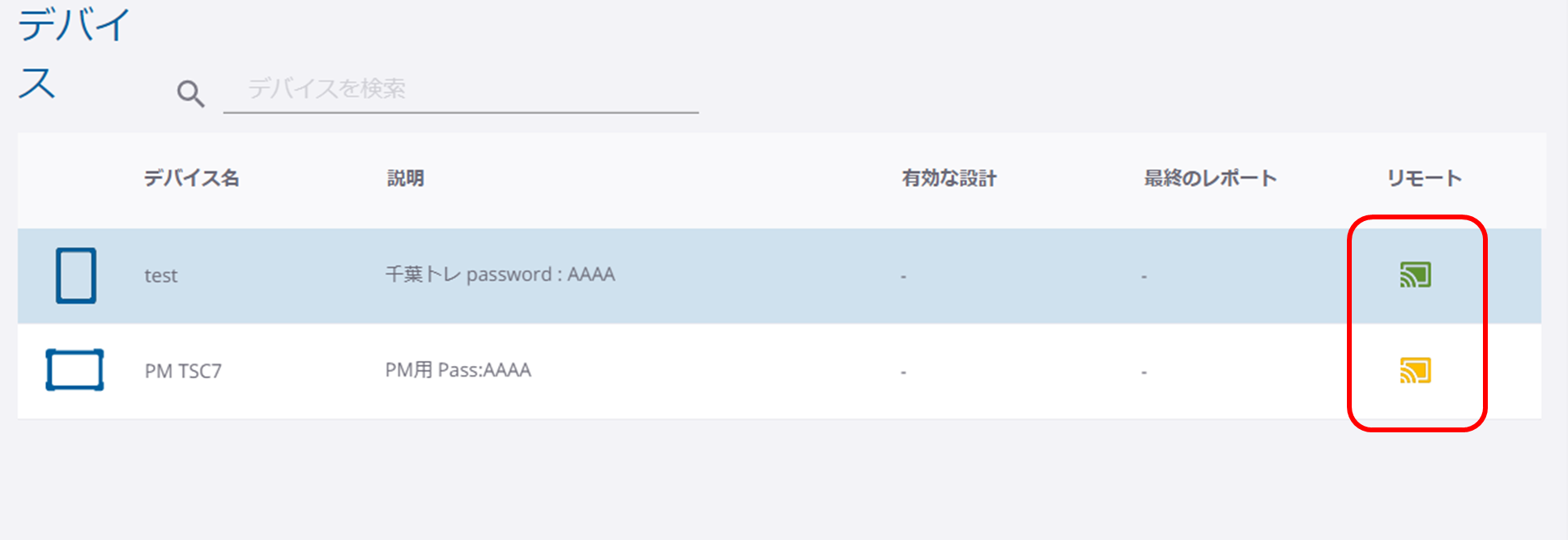Click the landscape device icon for PM TSC7
This screenshot has width=1568, height=540.
coord(75,370)
